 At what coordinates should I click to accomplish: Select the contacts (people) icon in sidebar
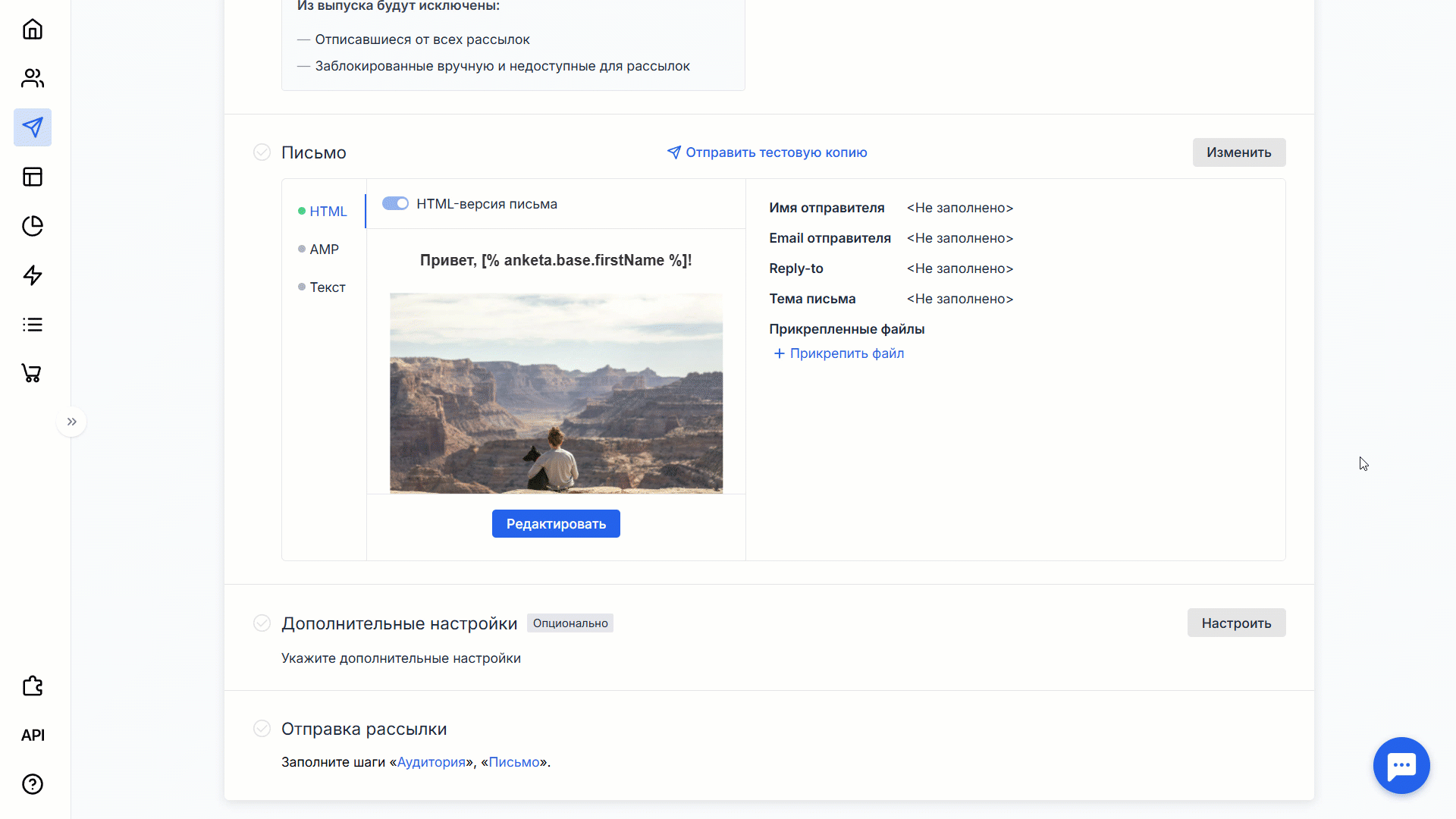pos(32,78)
